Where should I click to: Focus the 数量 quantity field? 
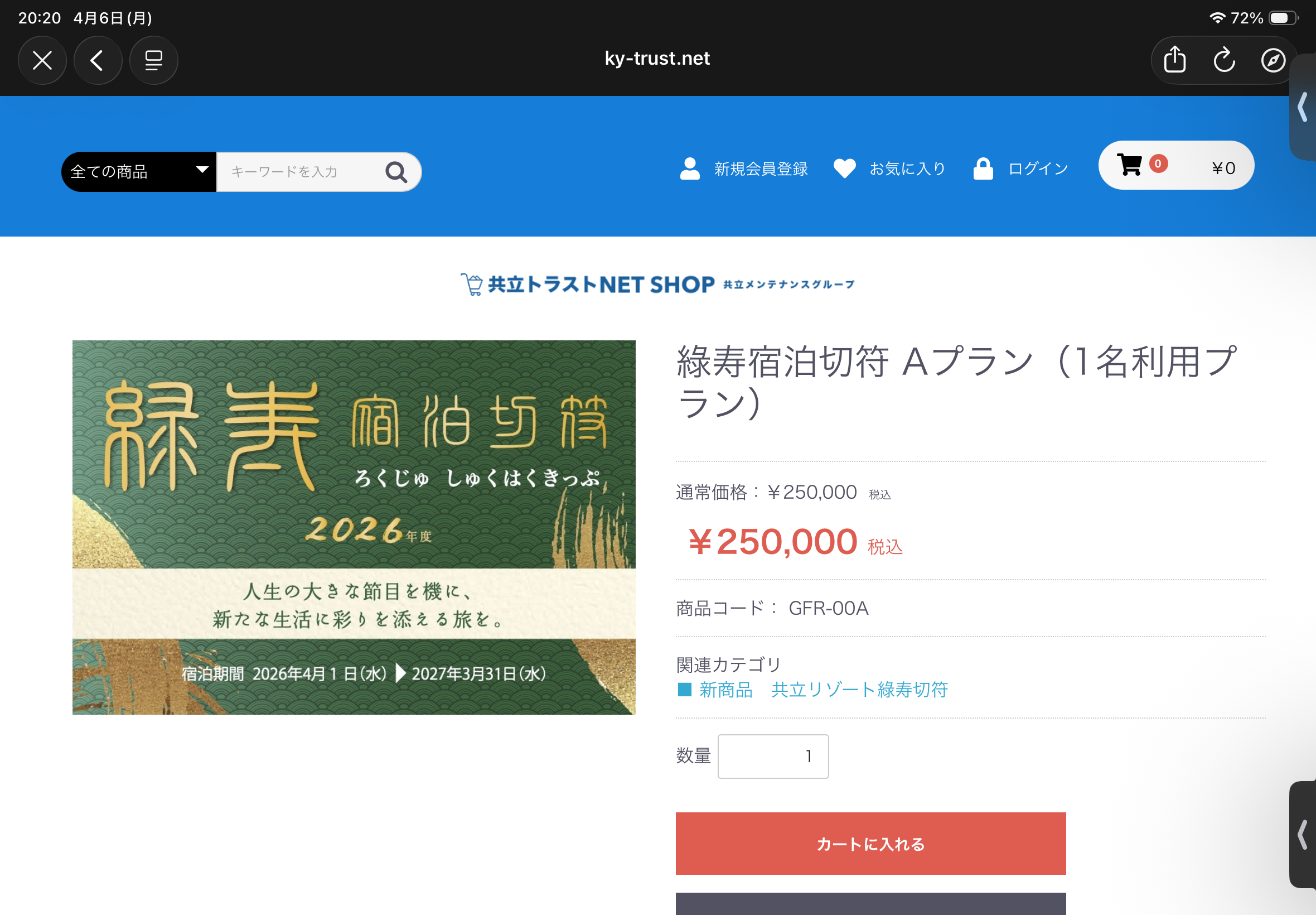click(773, 756)
